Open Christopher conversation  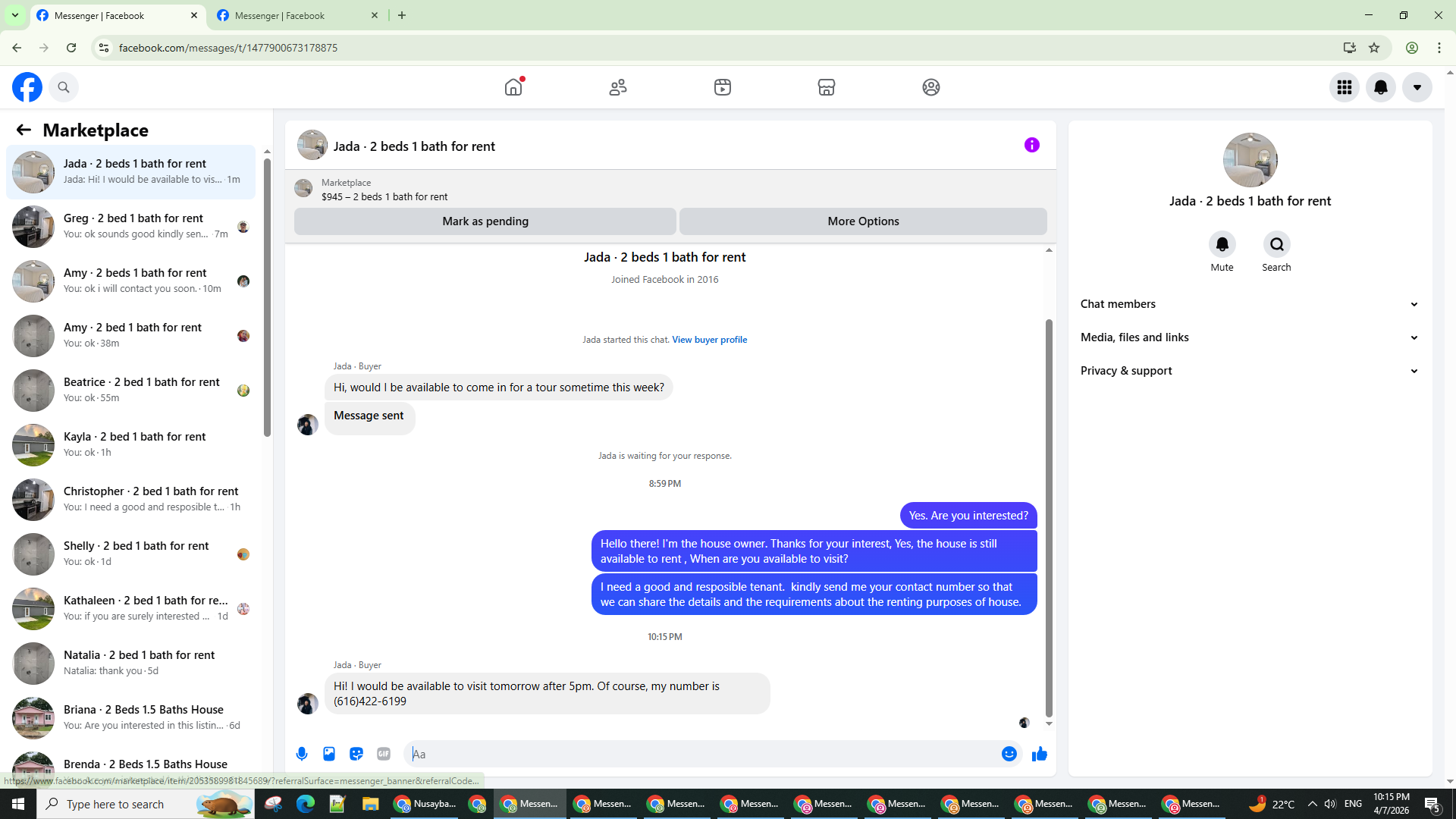pyautogui.click(x=130, y=499)
